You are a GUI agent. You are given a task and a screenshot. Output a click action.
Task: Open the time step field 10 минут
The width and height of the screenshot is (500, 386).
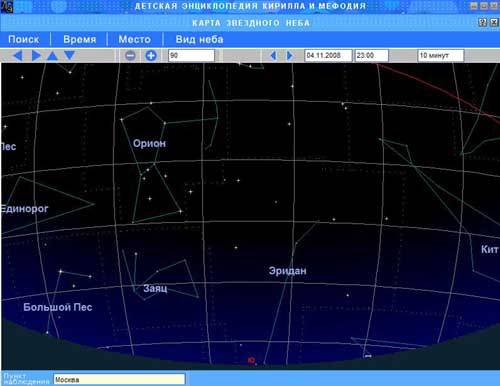(x=441, y=55)
